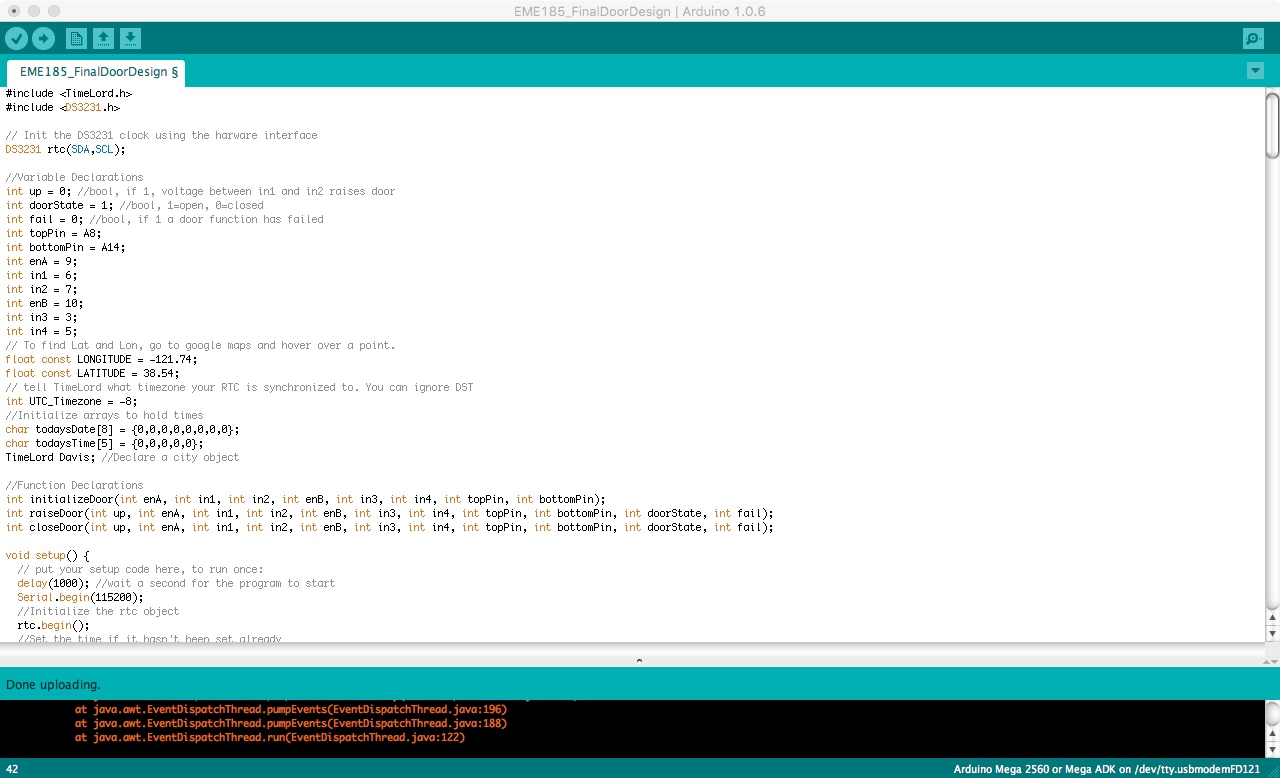Screen dimensions: 1280x778
Task: Click the console line ending EventDispatchThread.java:196
Action: tap(291, 709)
